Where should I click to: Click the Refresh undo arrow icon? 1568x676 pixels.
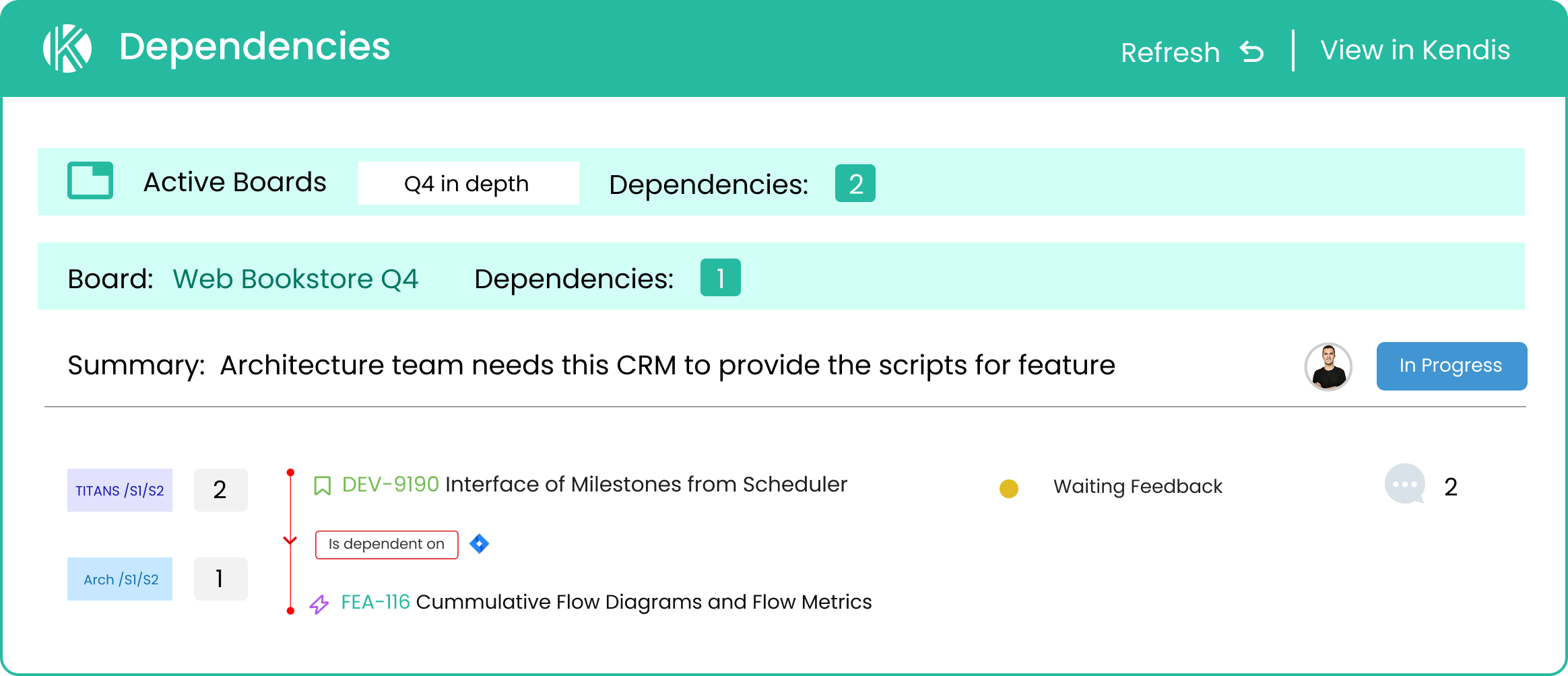tap(1251, 50)
